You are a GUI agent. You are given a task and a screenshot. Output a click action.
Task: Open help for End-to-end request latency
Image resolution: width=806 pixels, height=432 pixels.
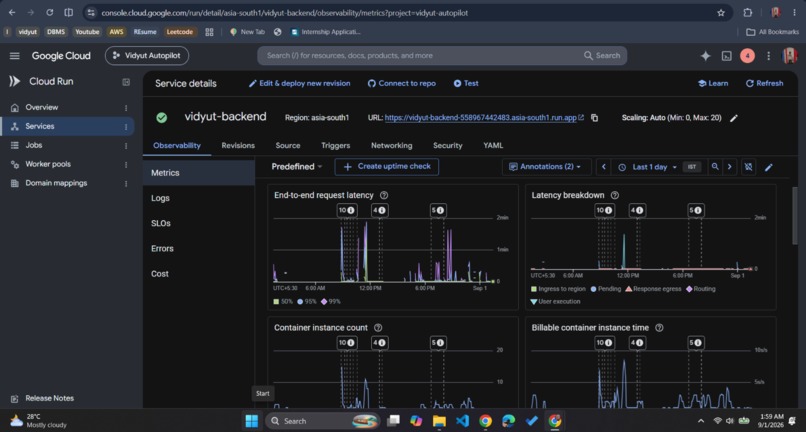pos(383,195)
